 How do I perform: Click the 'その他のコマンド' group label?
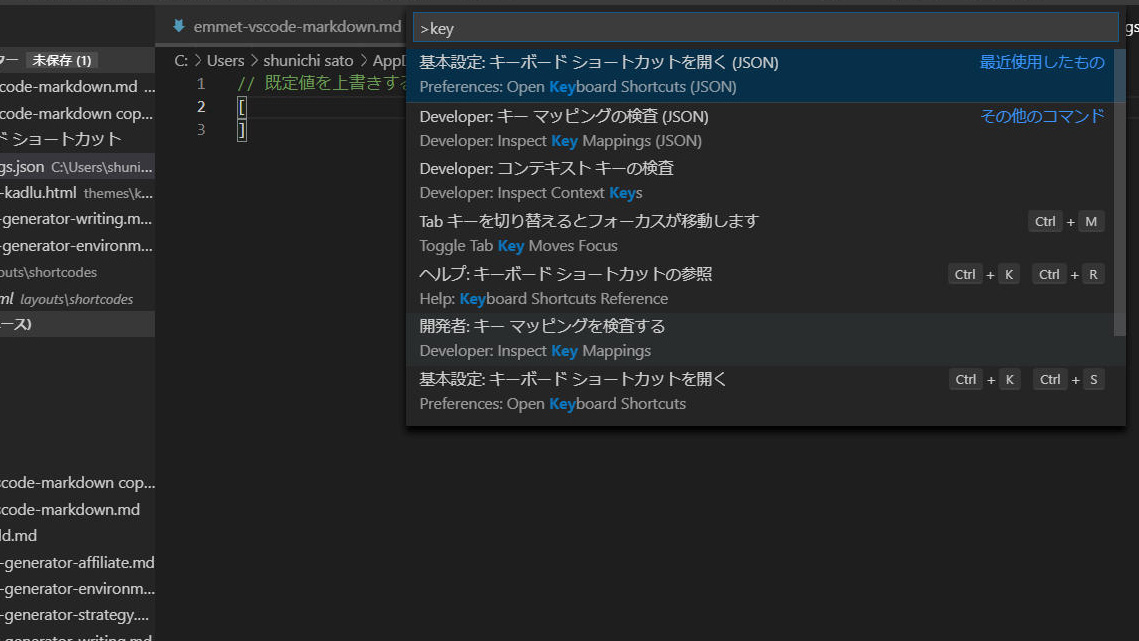[x=1042, y=116]
